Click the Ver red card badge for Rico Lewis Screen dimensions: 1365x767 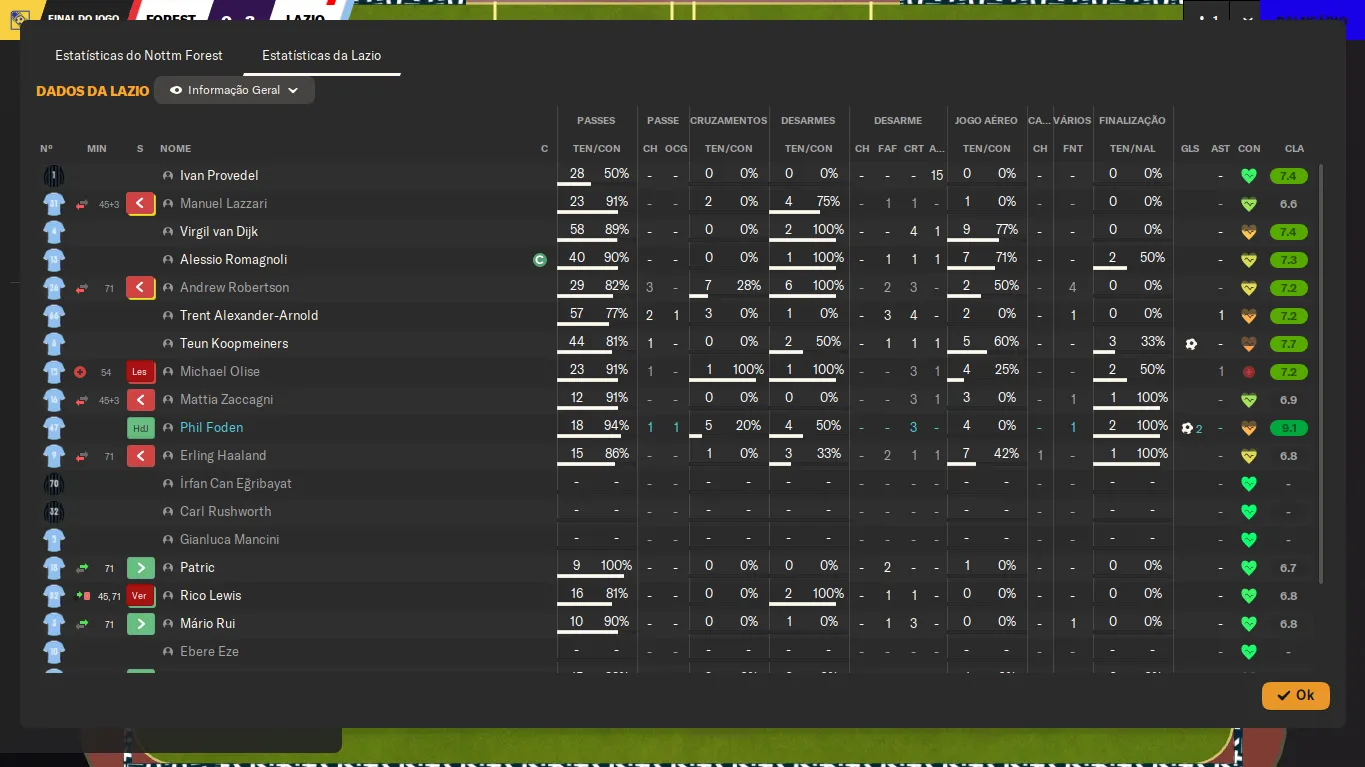(x=140, y=596)
